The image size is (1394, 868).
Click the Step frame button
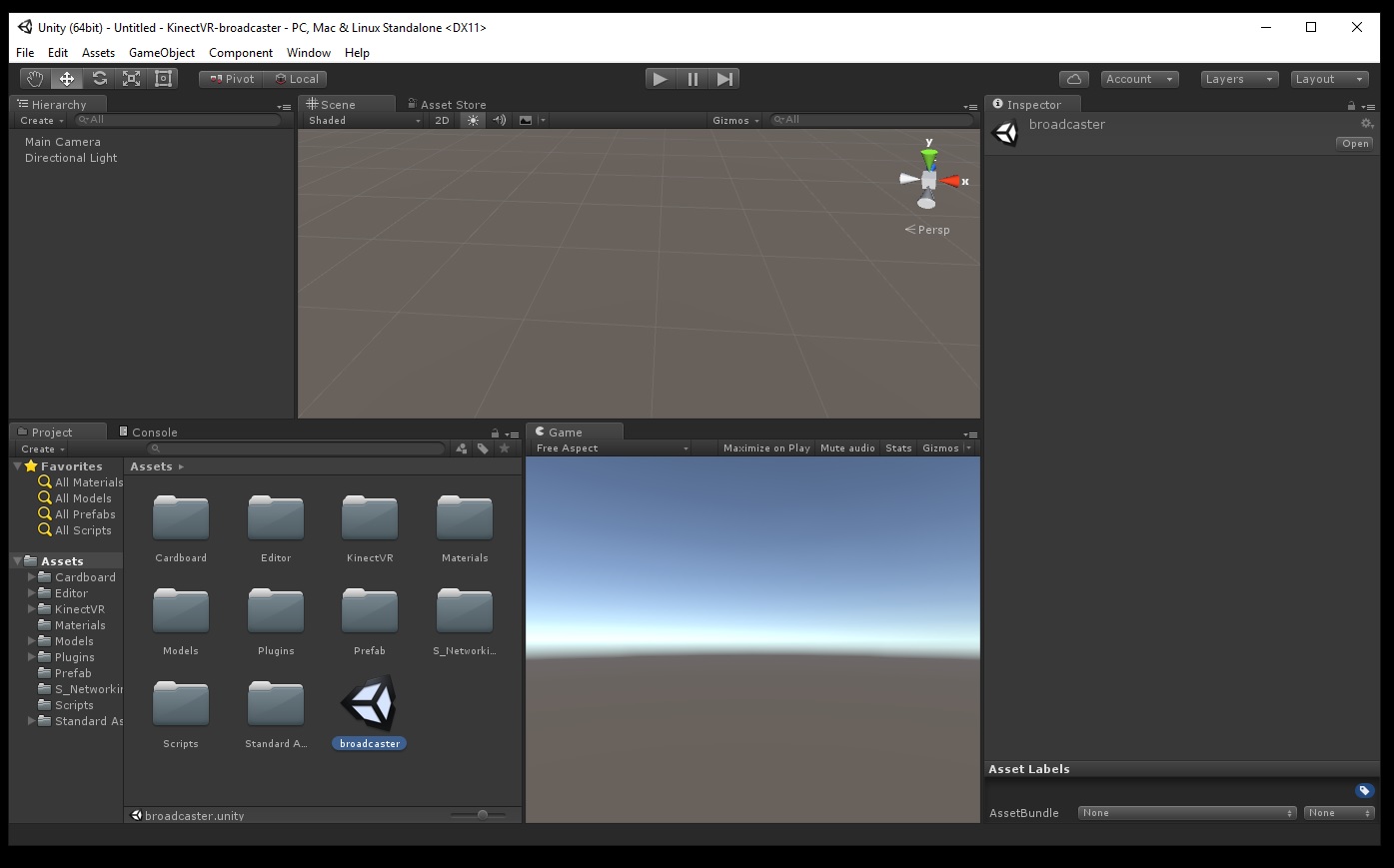point(725,79)
